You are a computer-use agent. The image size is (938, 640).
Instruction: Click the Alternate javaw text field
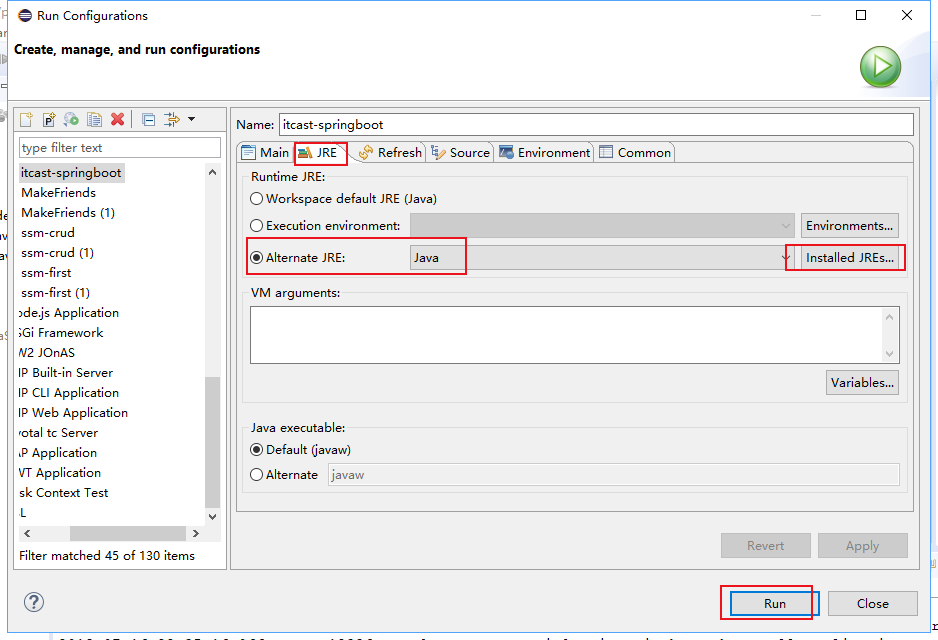(613, 475)
